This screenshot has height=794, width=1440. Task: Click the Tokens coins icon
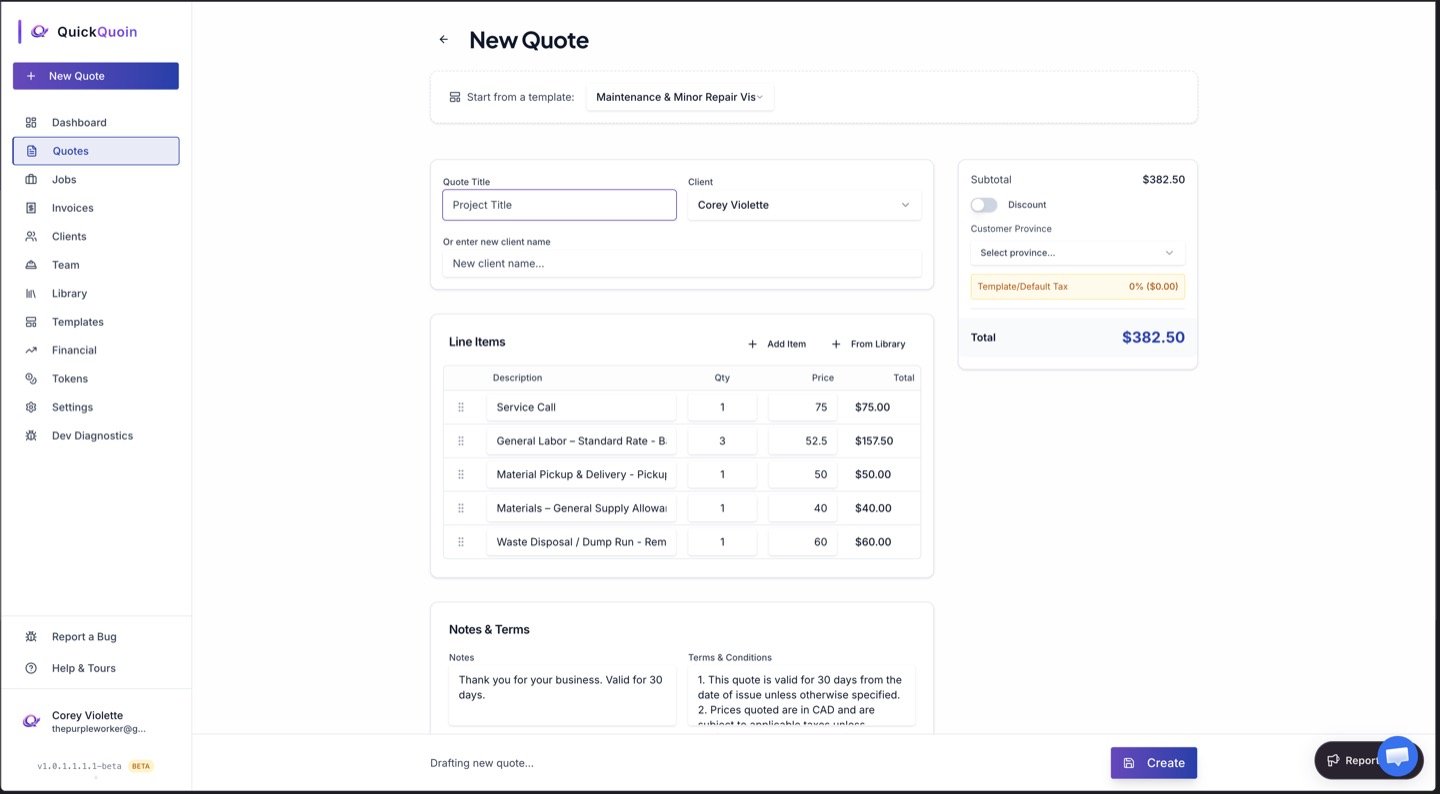(x=31, y=379)
